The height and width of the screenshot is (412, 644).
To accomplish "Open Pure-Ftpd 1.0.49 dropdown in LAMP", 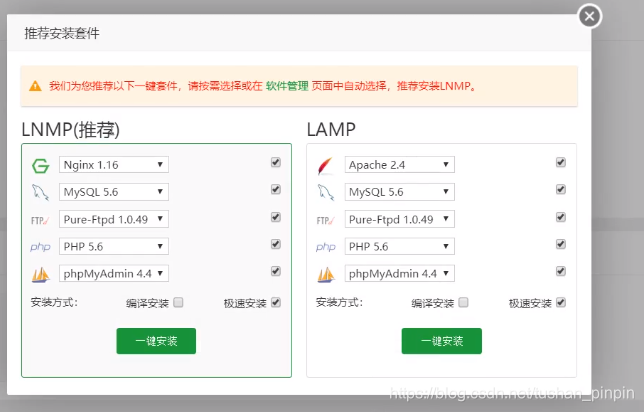I will [400, 219].
